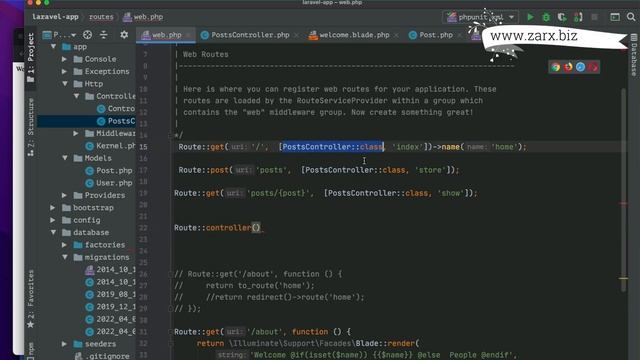Open the Favorites tool window
Image resolution: width=640 pixels, height=360 pixels.
pyautogui.click(x=31, y=298)
